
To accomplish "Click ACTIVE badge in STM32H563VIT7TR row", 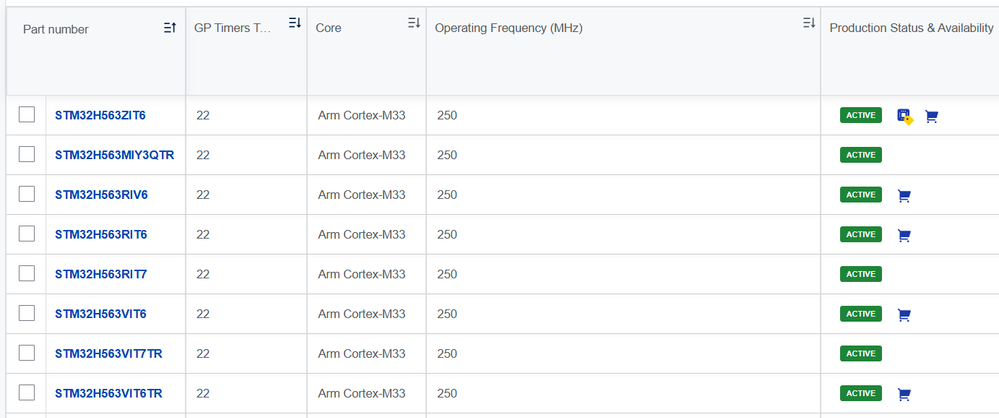I will click(861, 354).
